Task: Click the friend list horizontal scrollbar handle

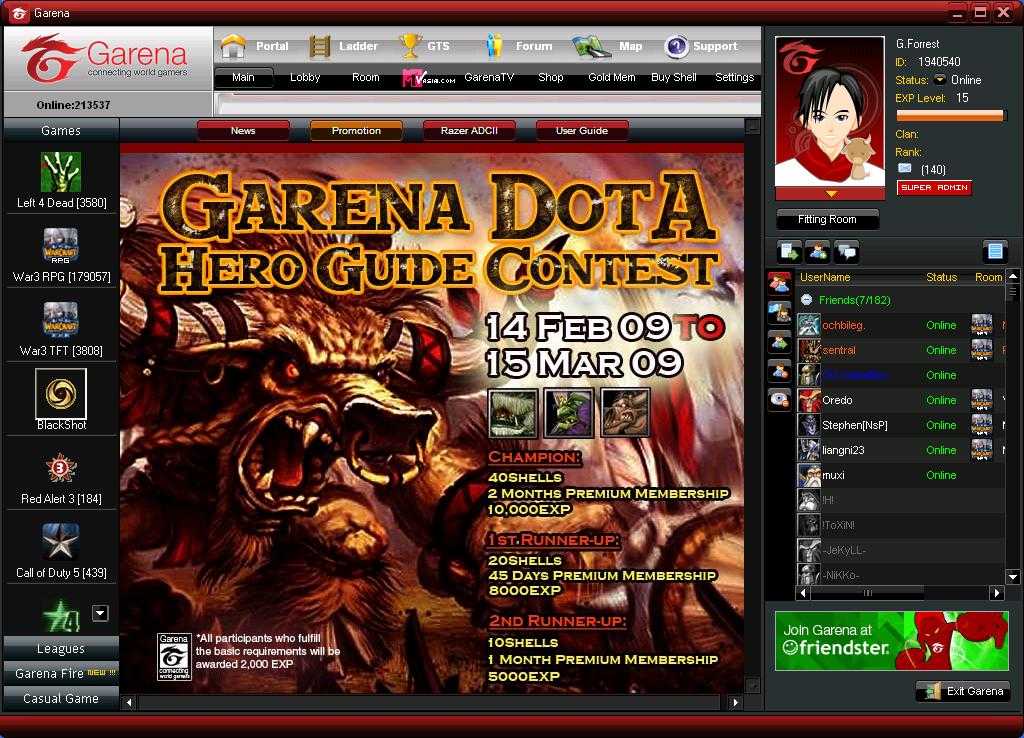Action: (869, 593)
